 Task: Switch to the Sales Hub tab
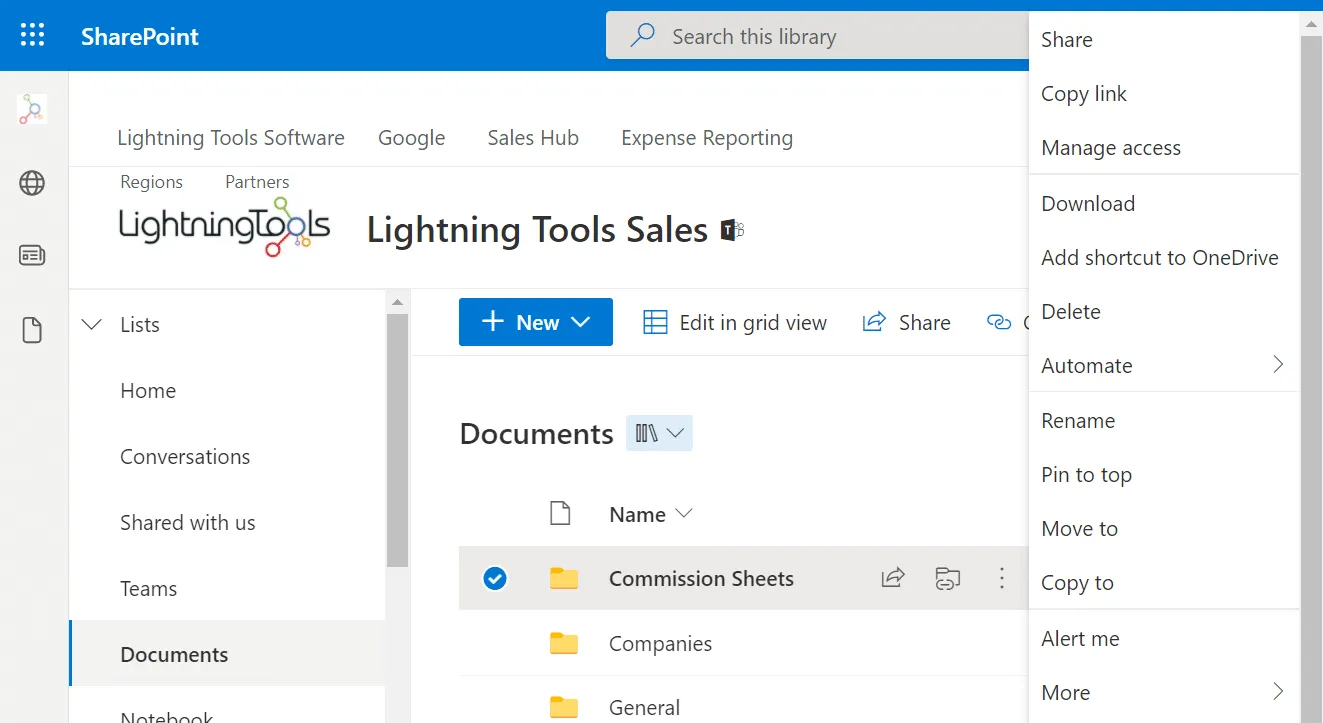533,138
